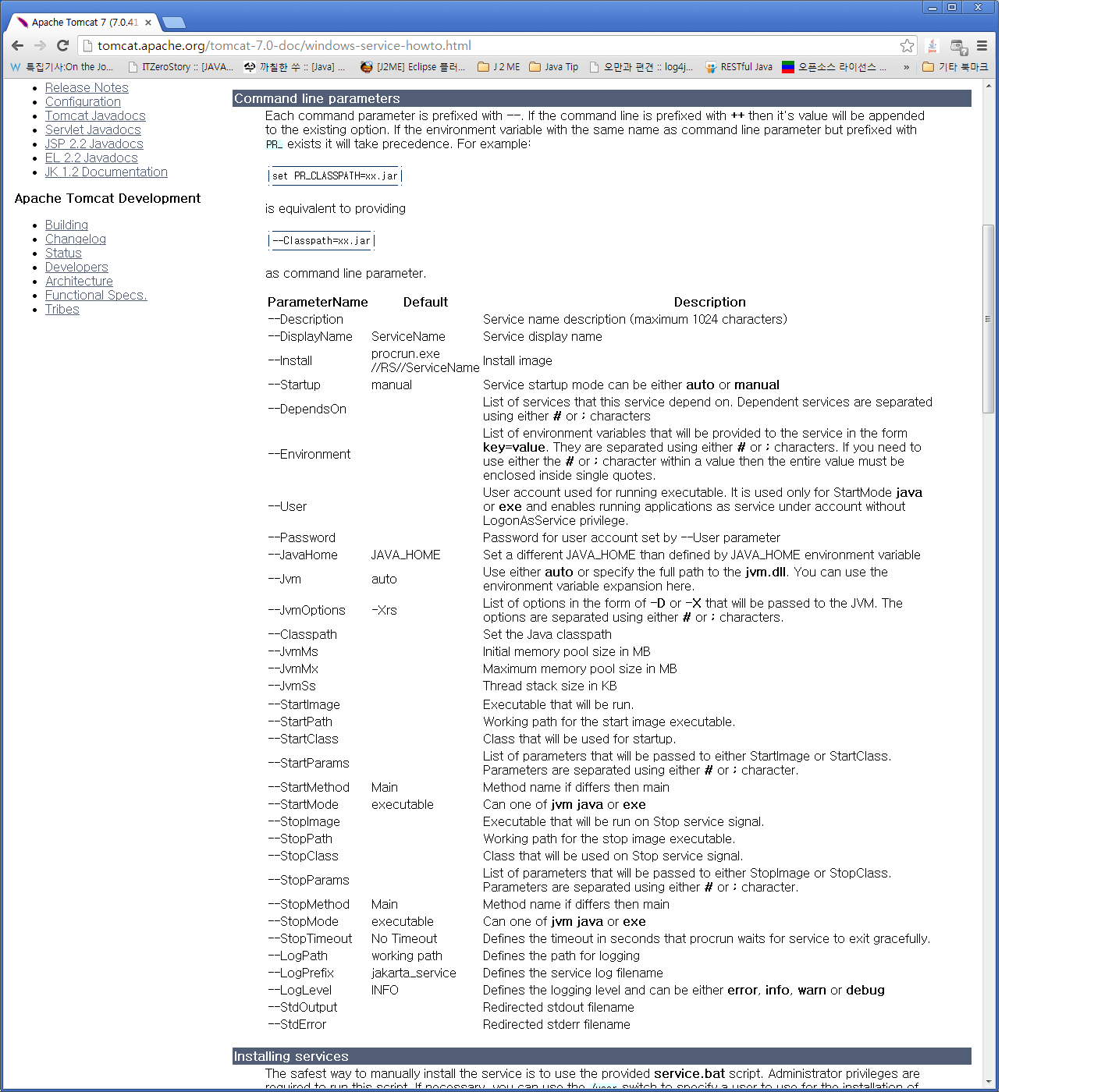
Task: Click the JAVA_HOME default value
Action: [406, 555]
